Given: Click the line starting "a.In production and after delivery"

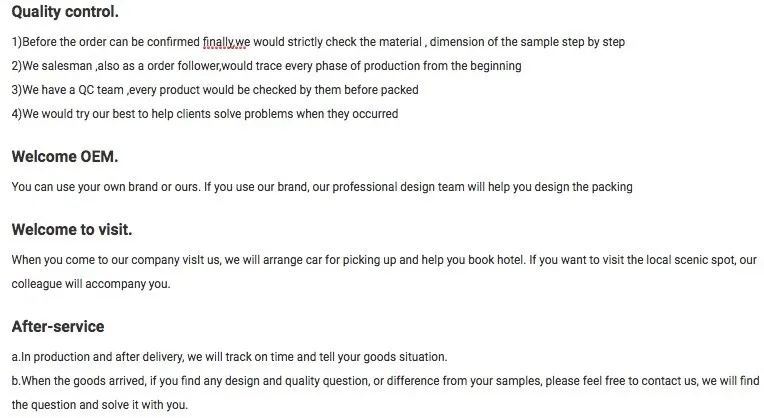Looking at the screenshot, I should tap(229, 357).
